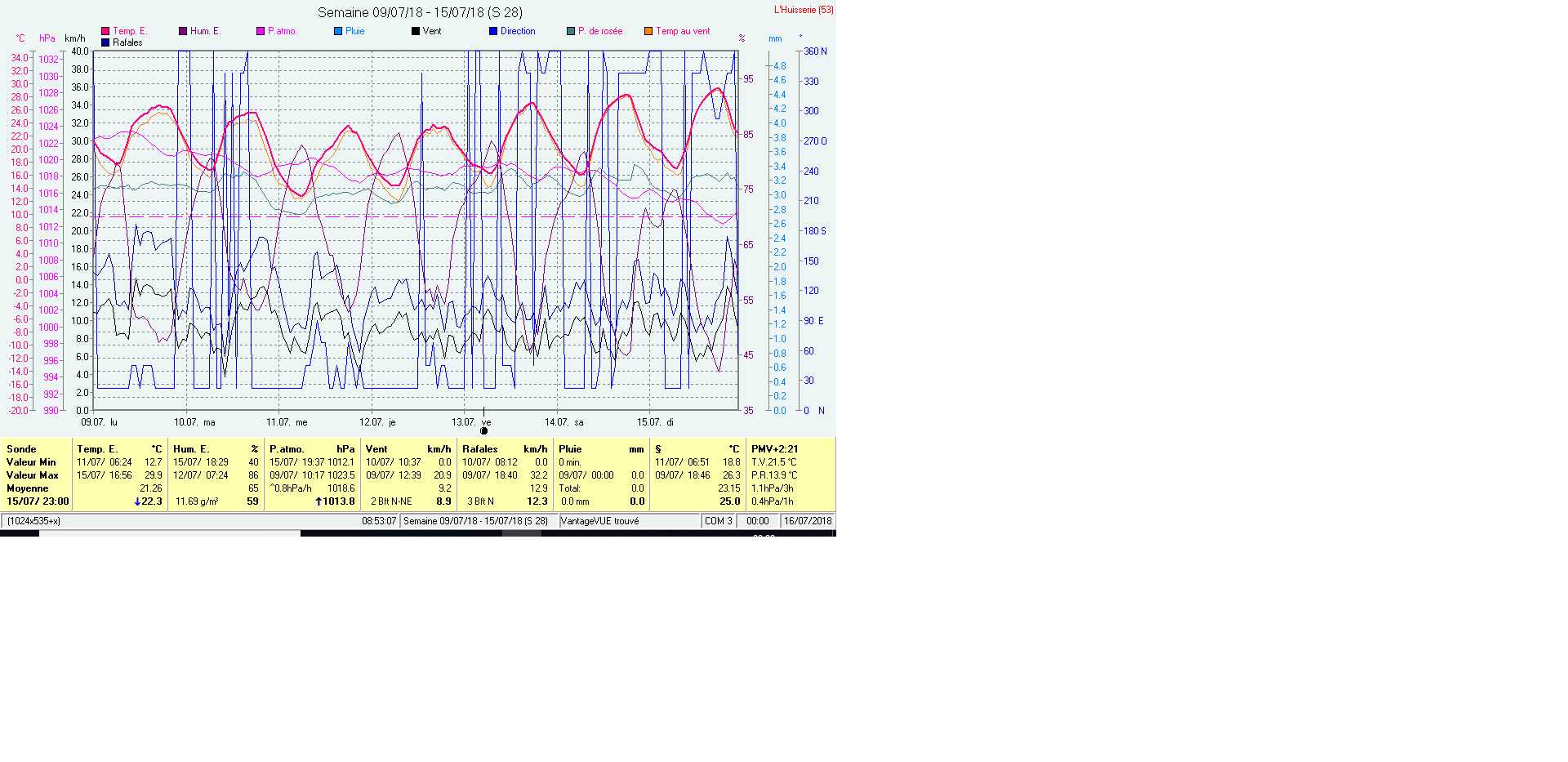Click the current gust value 12.3
This screenshot has width=1568, height=762.
537,501
